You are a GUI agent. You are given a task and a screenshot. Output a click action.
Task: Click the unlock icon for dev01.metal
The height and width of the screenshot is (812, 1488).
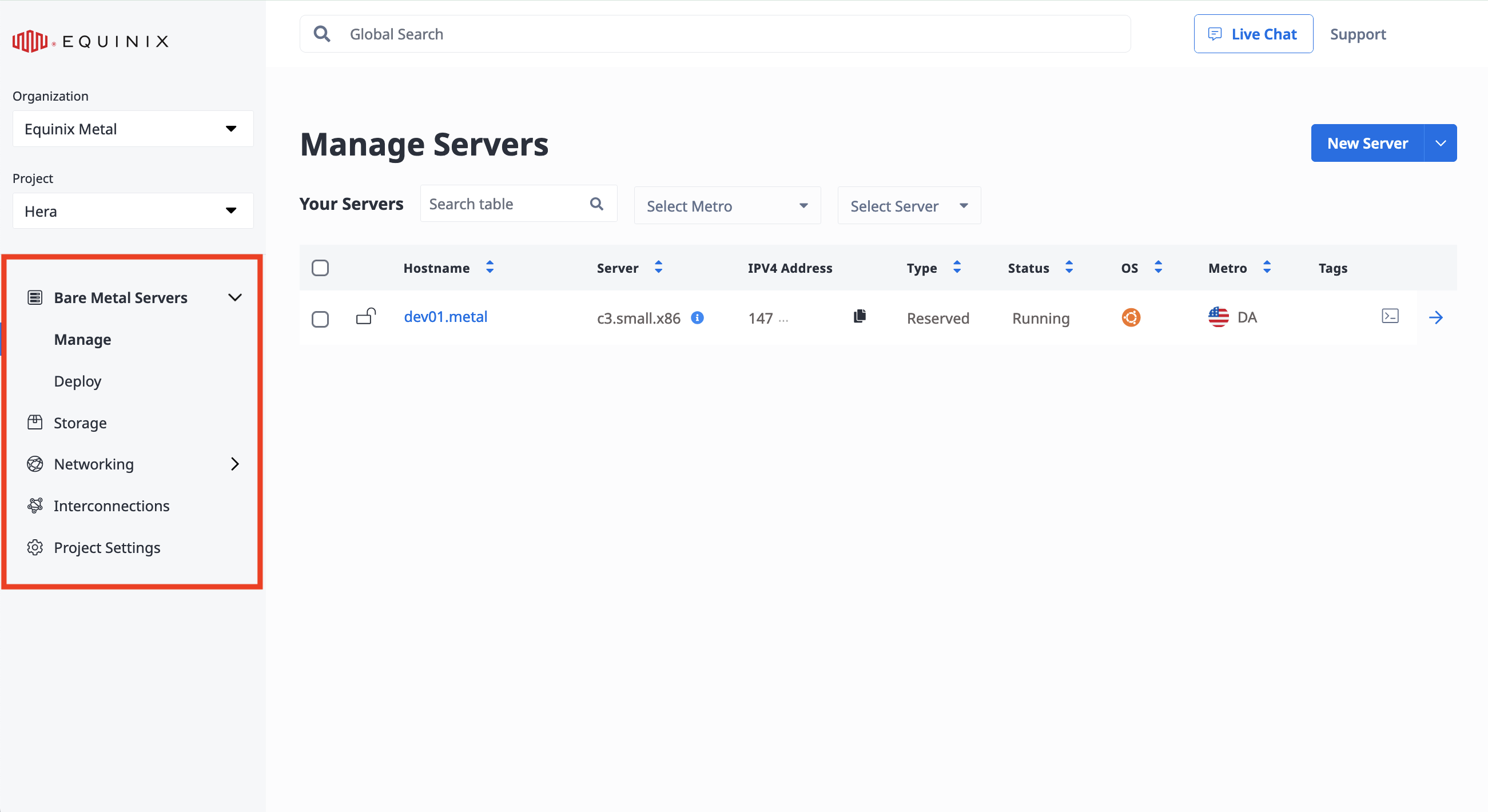coord(365,316)
